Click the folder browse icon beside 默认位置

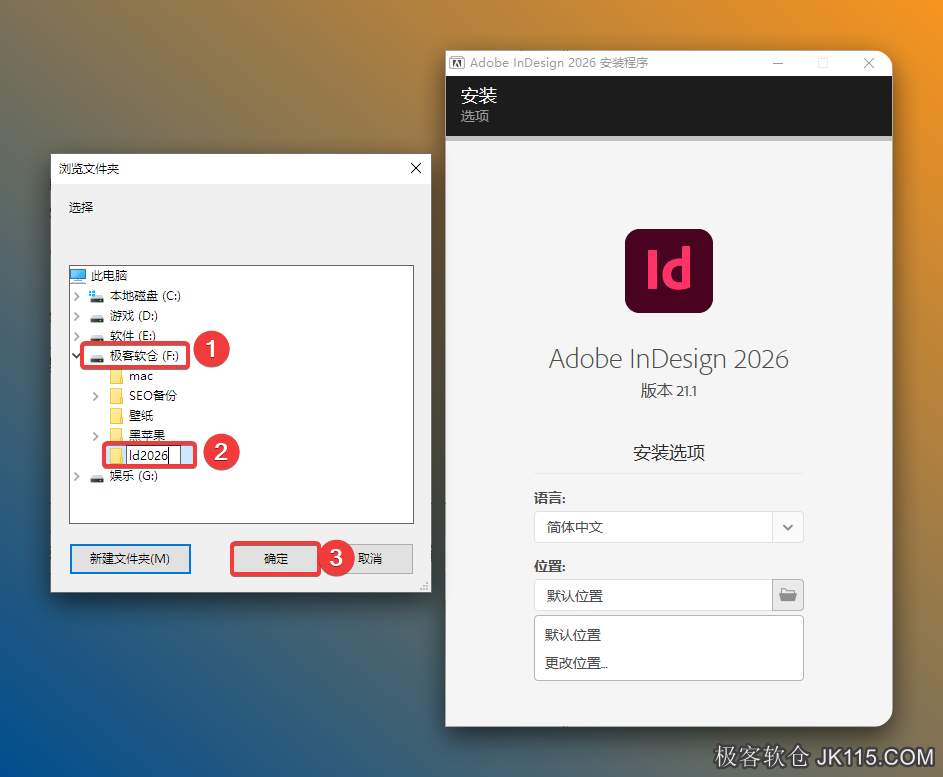pyautogui.click(x=787, y=595)
